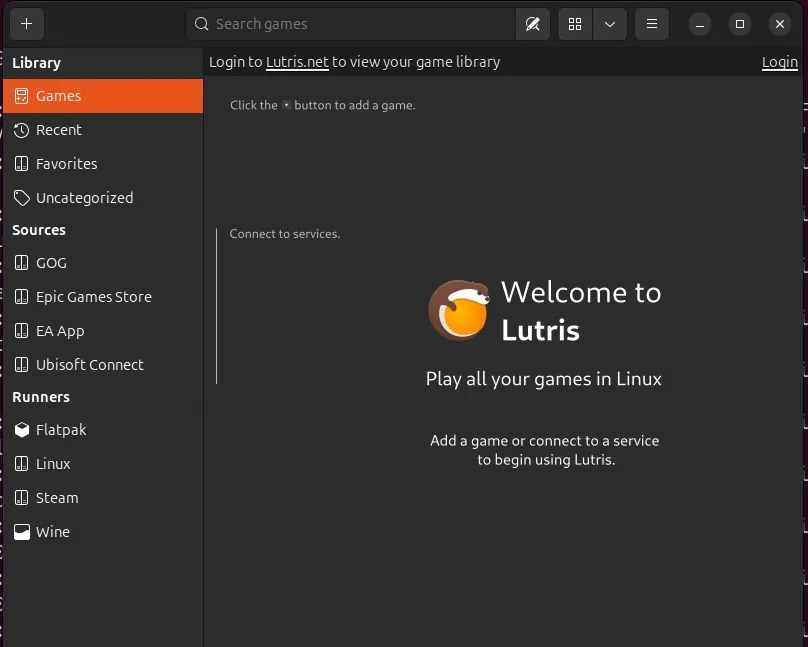Click the Uncategorized tag icon
Image resolution: width=808 pixels, height=647 pixels.
tap(21, 198)
